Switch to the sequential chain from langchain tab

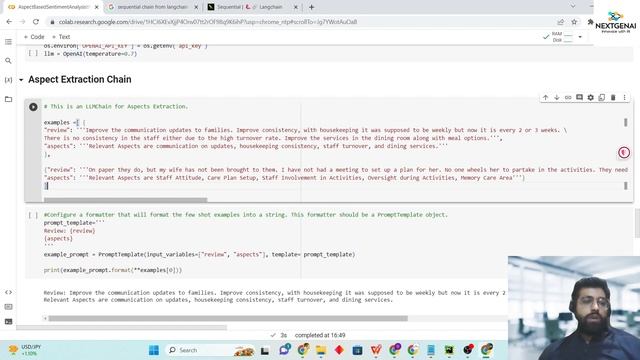tap(152, 7)
